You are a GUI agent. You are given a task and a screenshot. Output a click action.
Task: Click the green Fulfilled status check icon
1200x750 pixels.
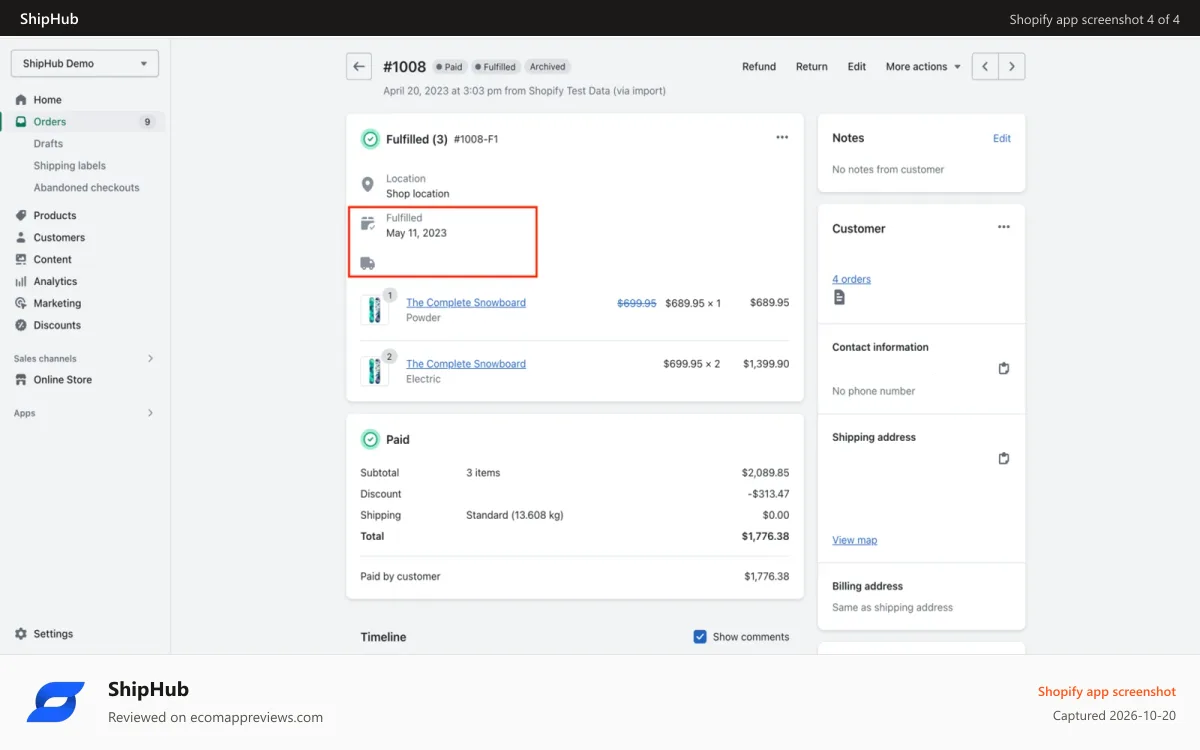point(370,139)
